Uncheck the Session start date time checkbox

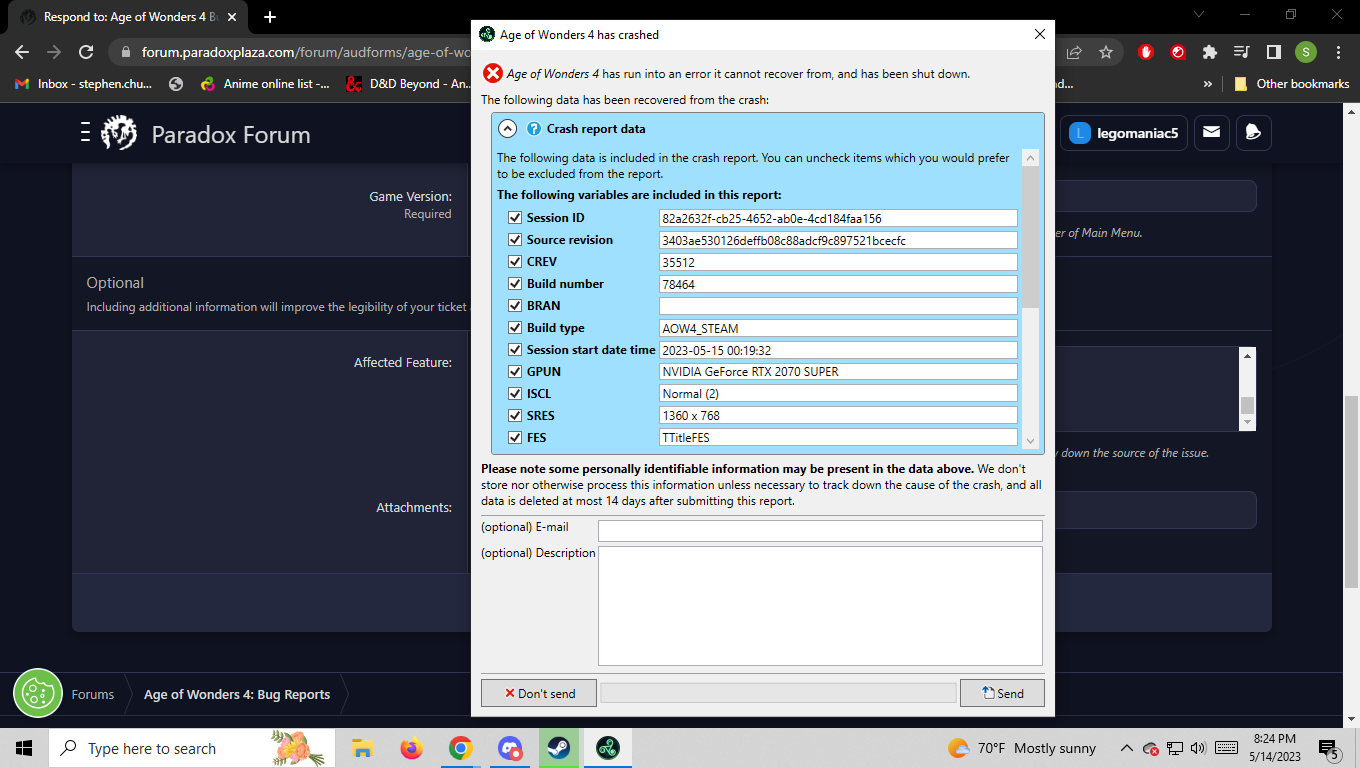(515, 350)
